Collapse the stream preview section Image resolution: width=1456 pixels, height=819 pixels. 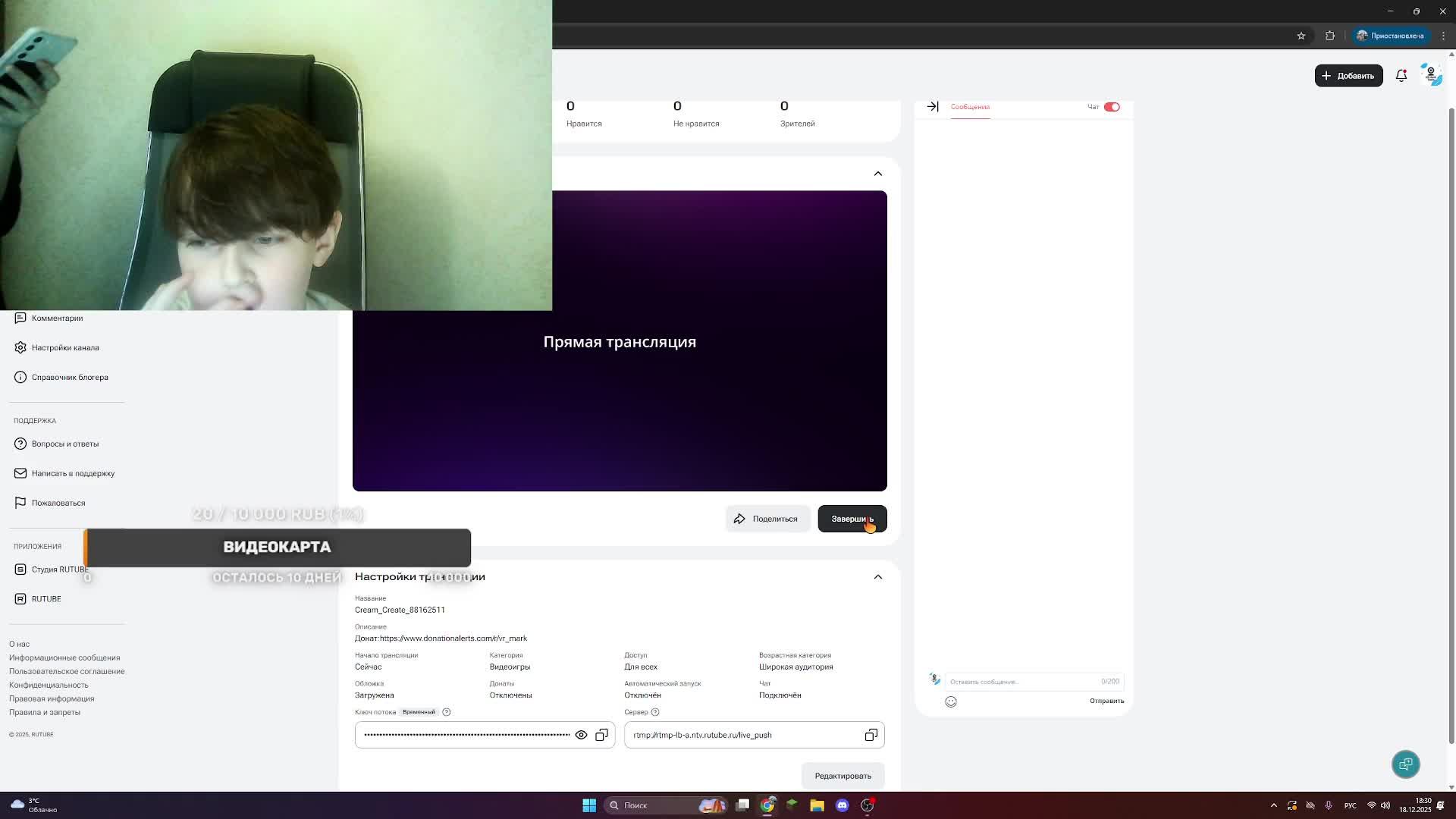point(878,174)
